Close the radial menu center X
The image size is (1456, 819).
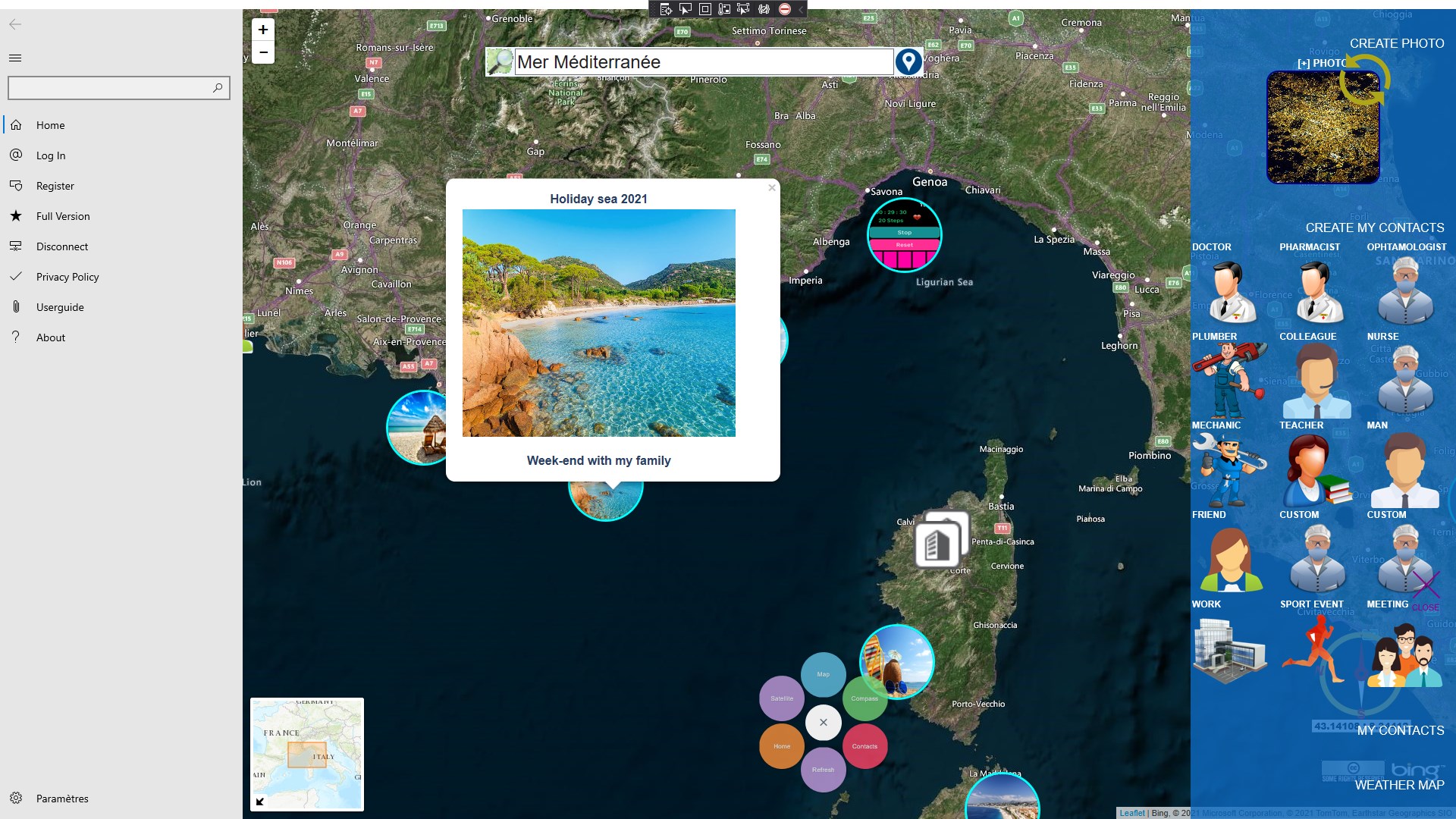click(x=823, y=723)
